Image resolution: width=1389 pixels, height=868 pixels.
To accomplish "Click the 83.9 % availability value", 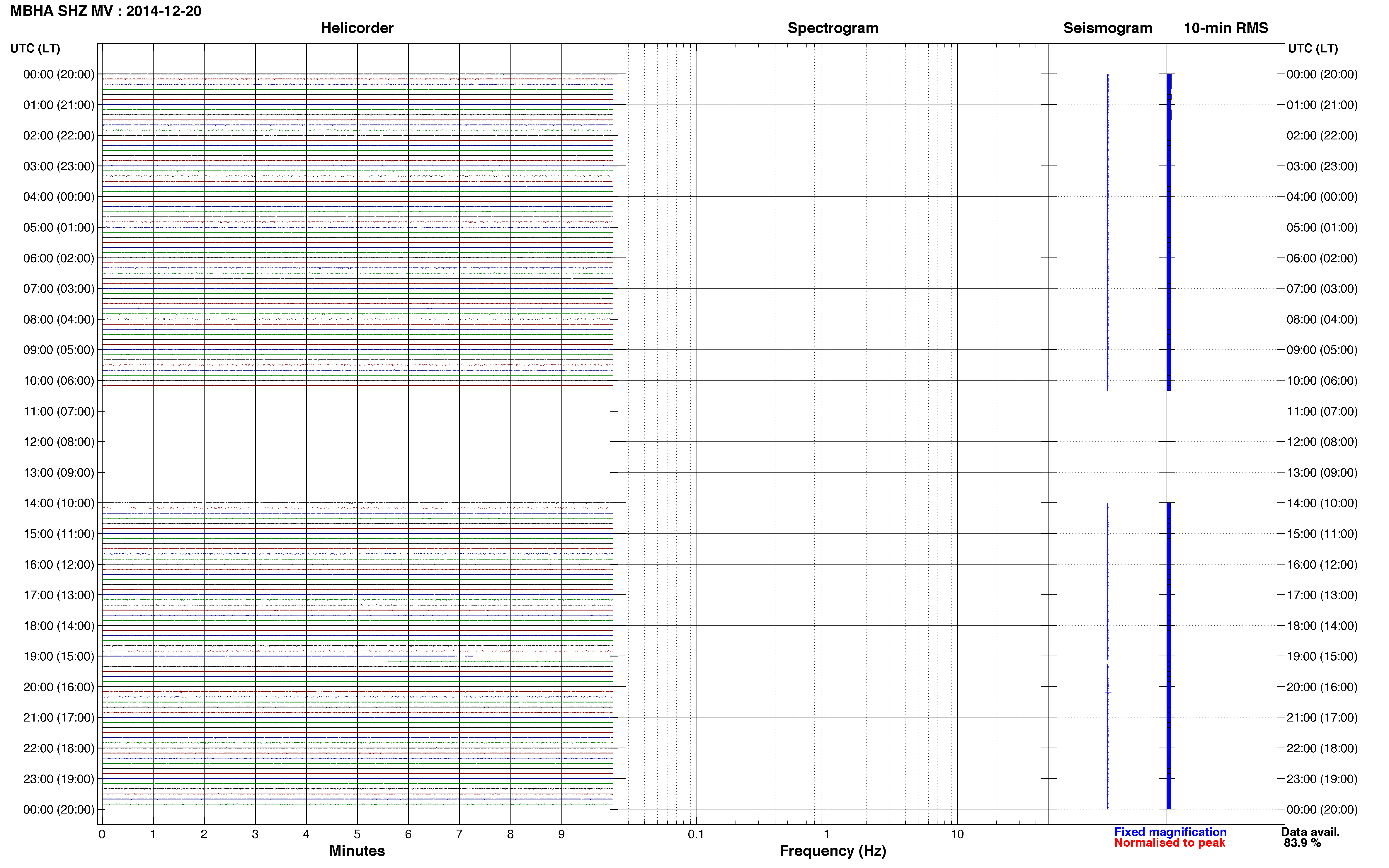I will (x=1302, y=843).
